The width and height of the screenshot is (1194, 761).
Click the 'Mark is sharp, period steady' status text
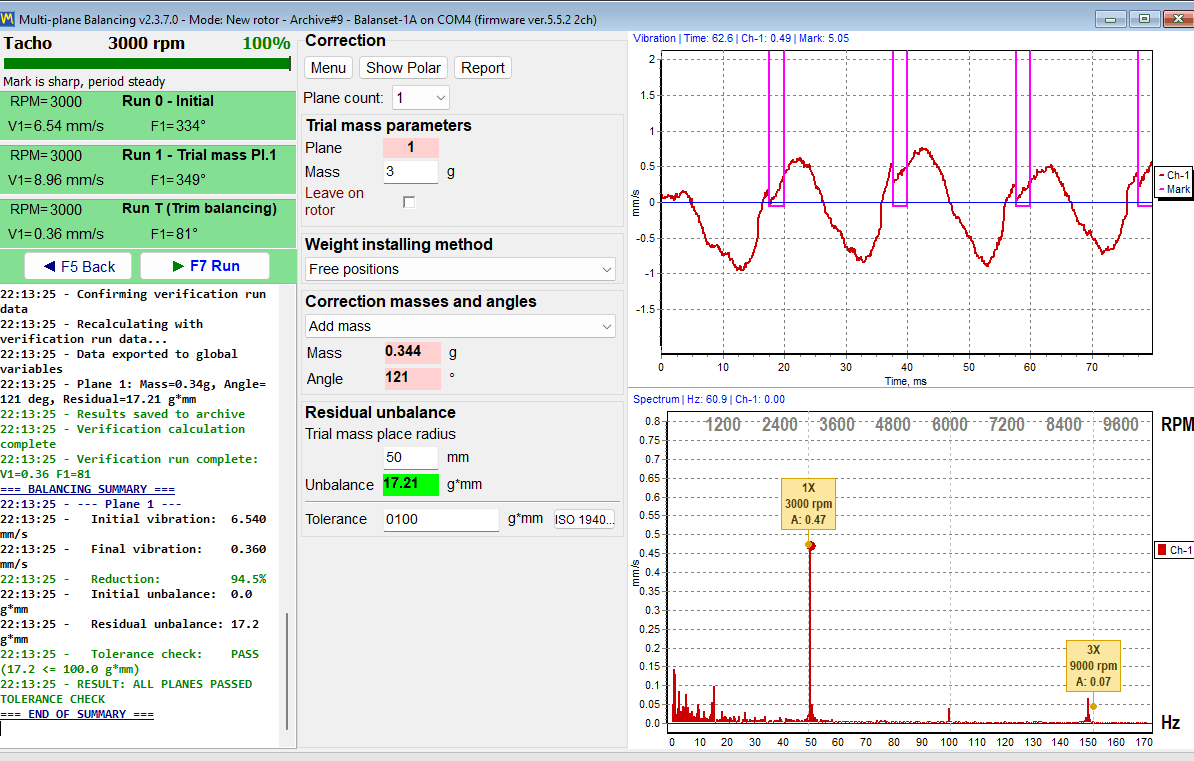(85, 82)
